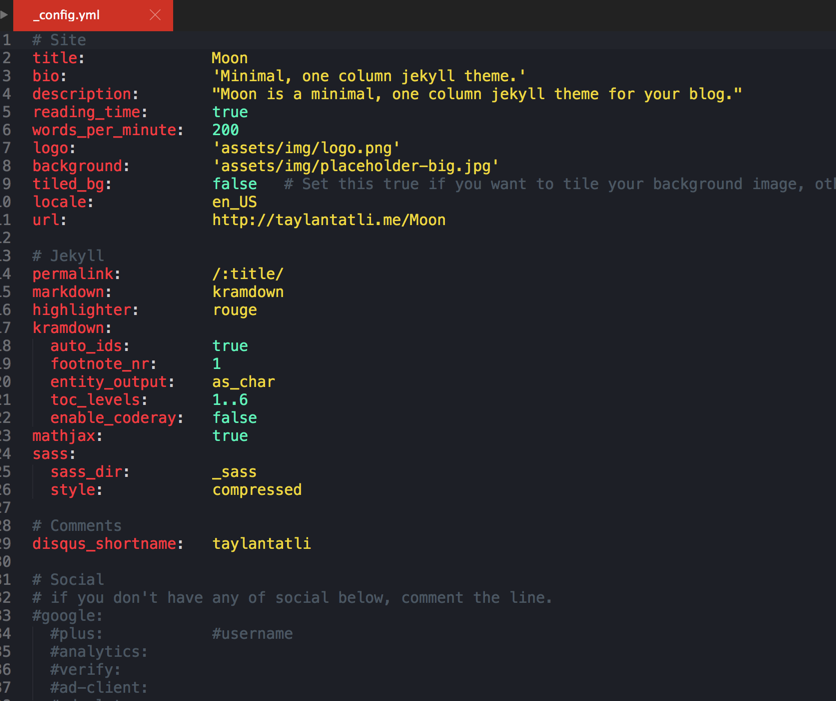Screen dimensions: 836x701
Task: Close the _config.yml tab
Action: coord(155,15)
